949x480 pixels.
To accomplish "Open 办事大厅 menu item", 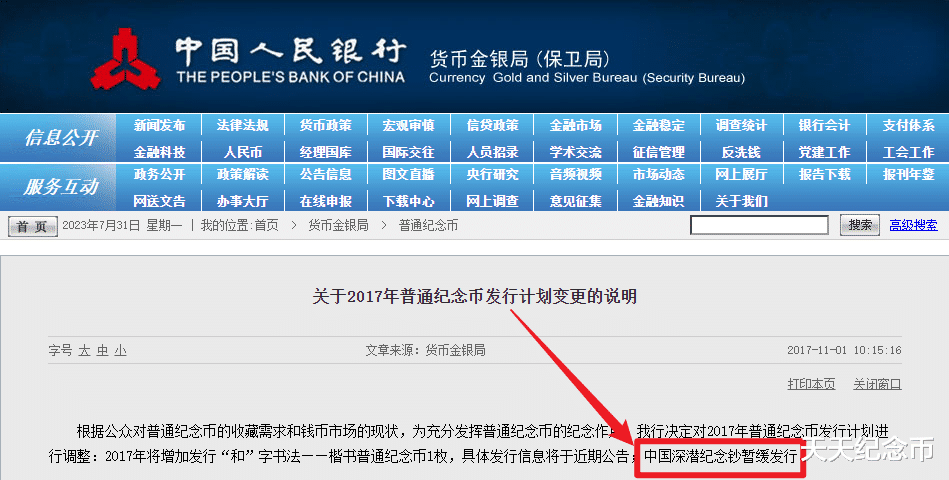I will (x=242, y=201).
